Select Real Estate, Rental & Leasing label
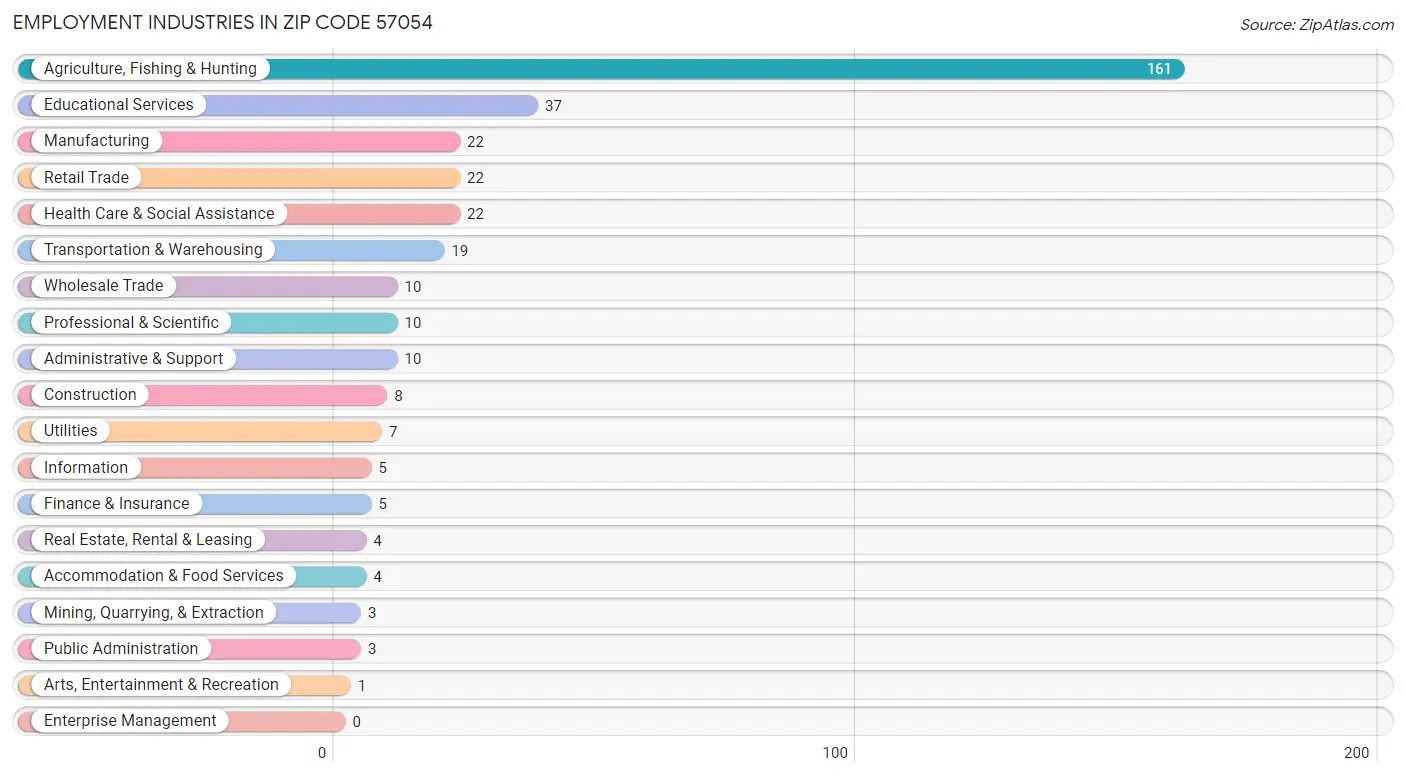This screenshot has width=1406, height=776. 148,540
